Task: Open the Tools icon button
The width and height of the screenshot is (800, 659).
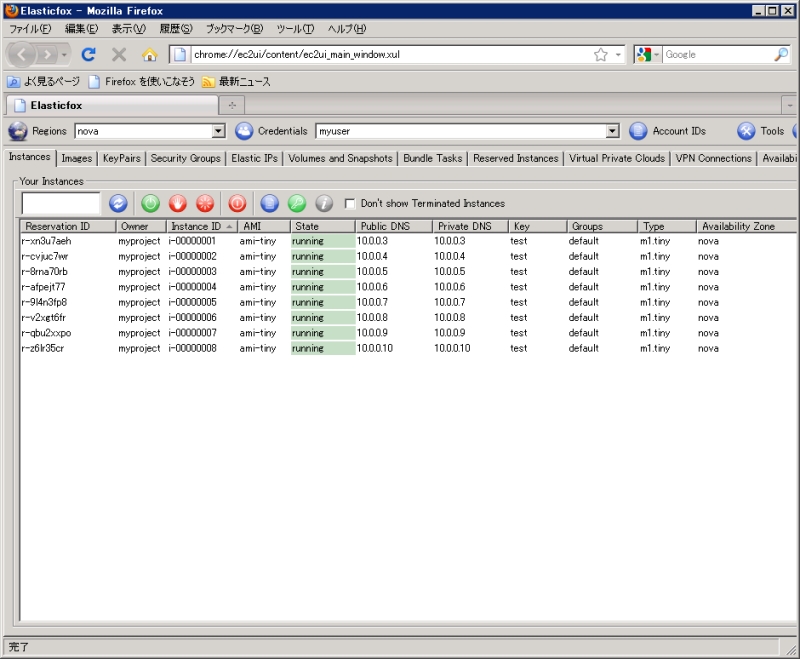Action: click(x=746, y=131)
